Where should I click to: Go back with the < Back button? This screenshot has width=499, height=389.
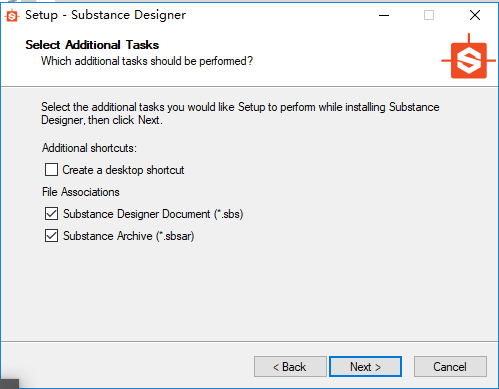[x=290, y=367]
